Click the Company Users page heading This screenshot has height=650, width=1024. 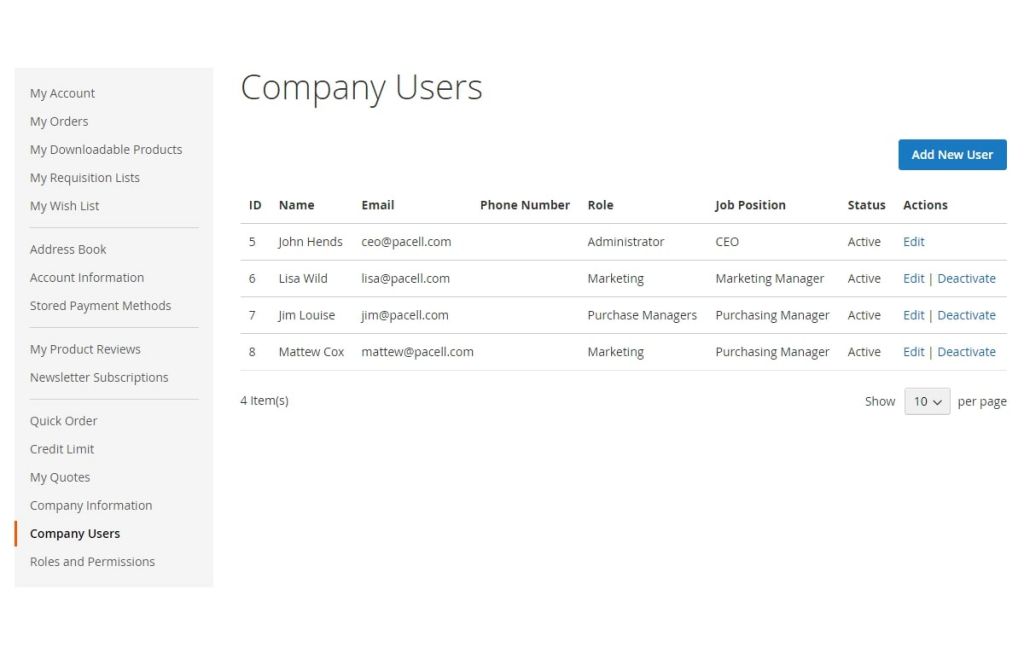[x=361, y=88]
